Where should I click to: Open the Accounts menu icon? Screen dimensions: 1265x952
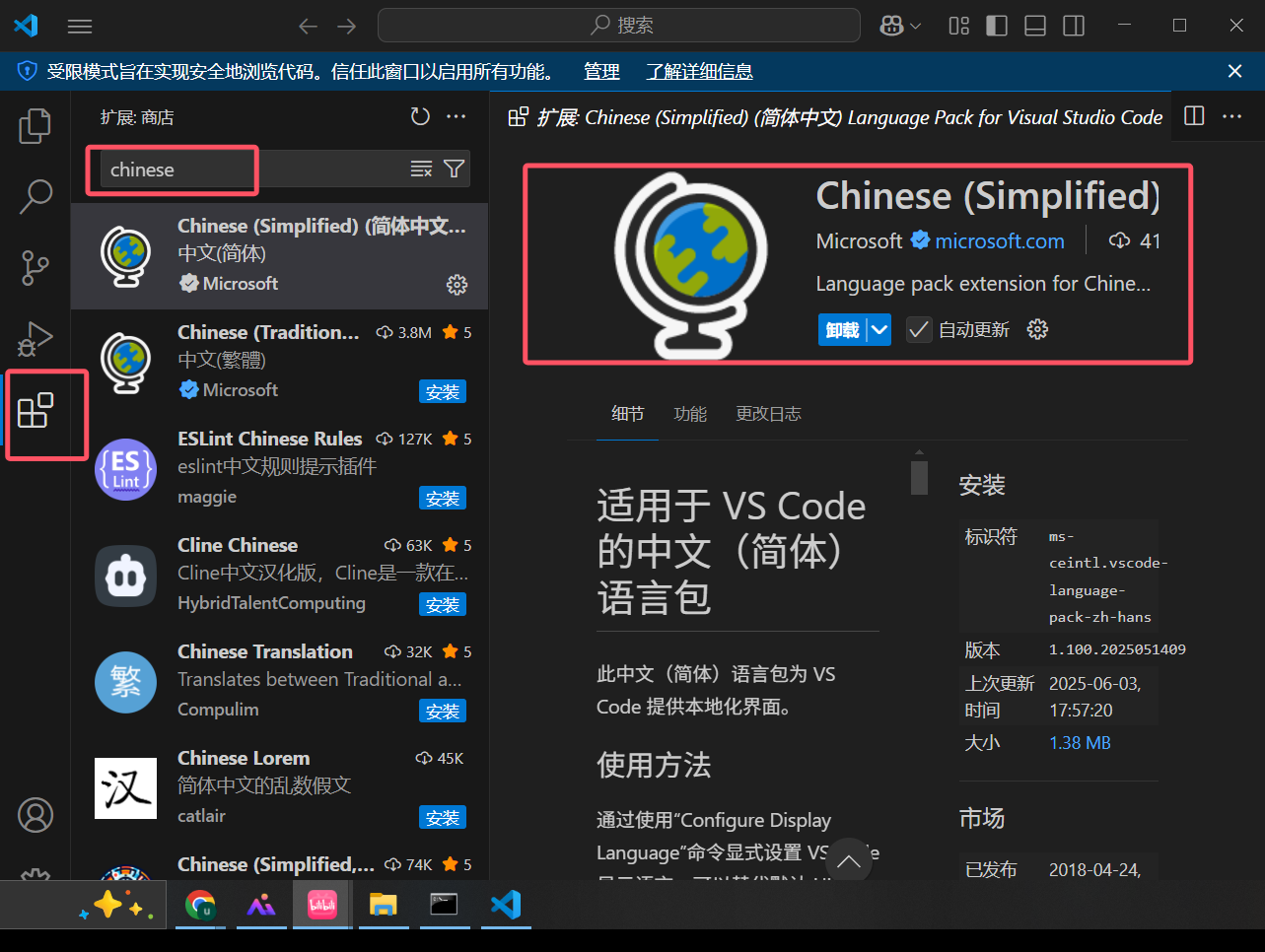(x=35, y=815)
